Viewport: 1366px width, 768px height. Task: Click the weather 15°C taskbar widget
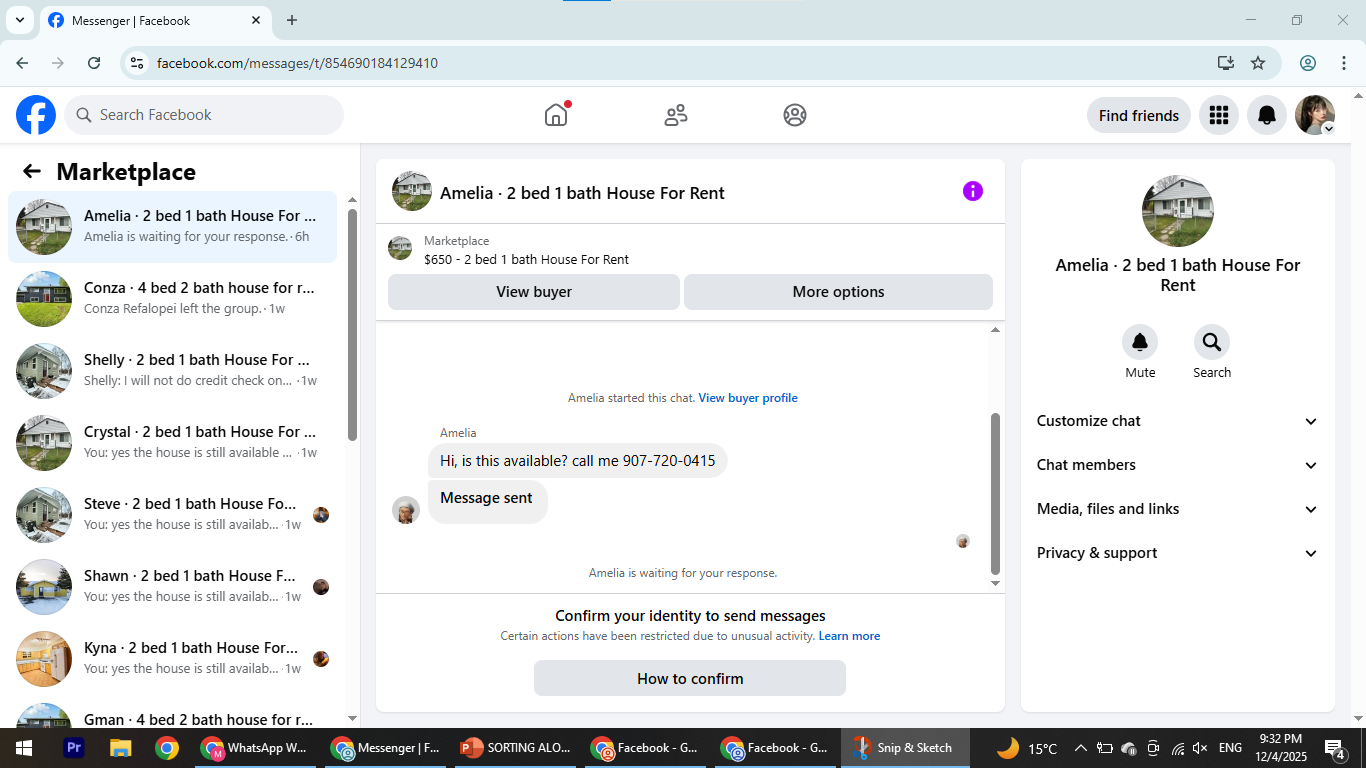tap(1028, 748)
